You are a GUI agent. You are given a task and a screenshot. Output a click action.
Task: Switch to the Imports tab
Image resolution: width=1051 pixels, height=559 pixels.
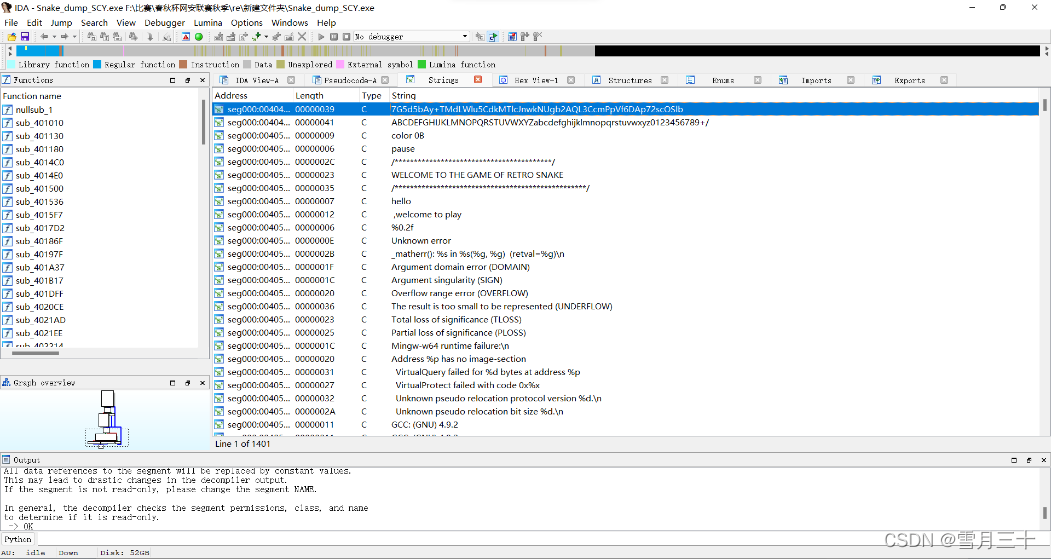pyautogui.click(x=816, y=80)
